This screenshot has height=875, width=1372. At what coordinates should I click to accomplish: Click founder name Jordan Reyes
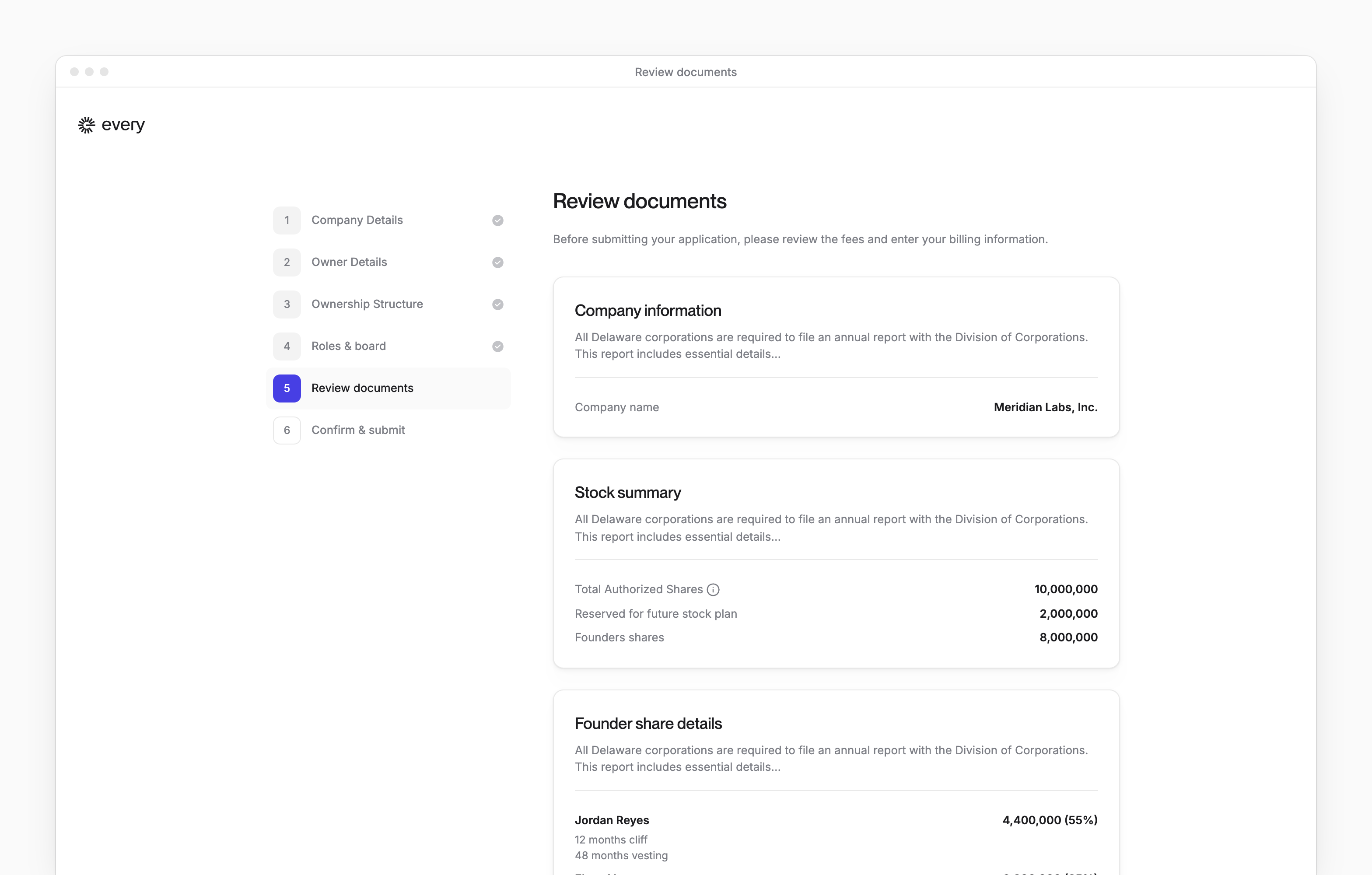click(612, 820)
